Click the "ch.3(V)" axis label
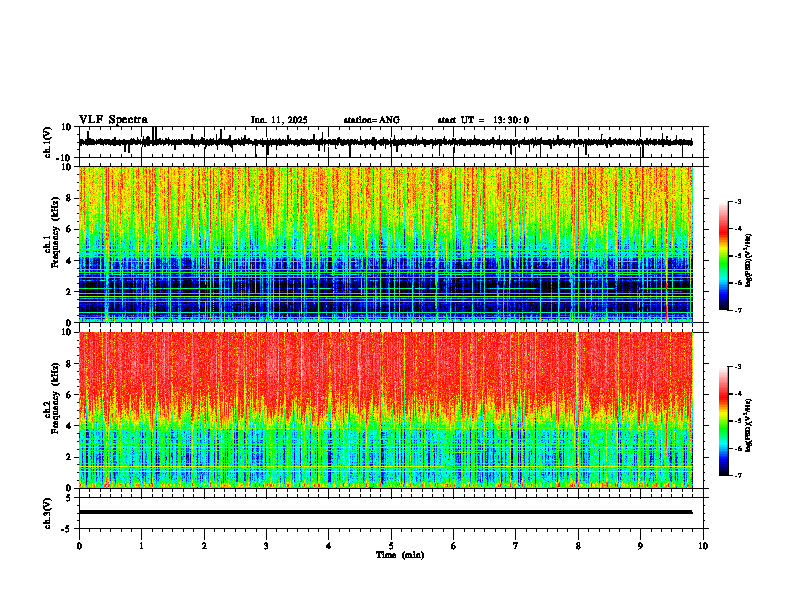Image resolution: width=792 pixels, height=612 pixels. pos(48,513)
